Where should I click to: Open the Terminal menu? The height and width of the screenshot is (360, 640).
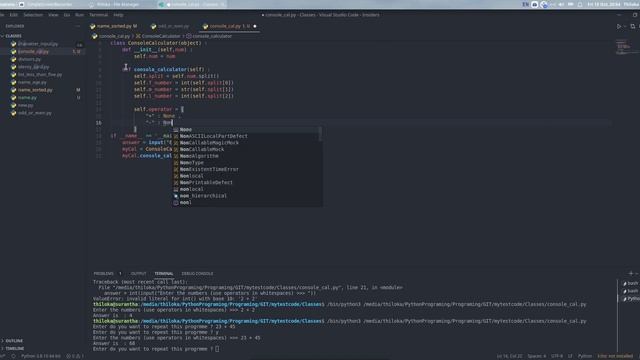tap(98, 15)
